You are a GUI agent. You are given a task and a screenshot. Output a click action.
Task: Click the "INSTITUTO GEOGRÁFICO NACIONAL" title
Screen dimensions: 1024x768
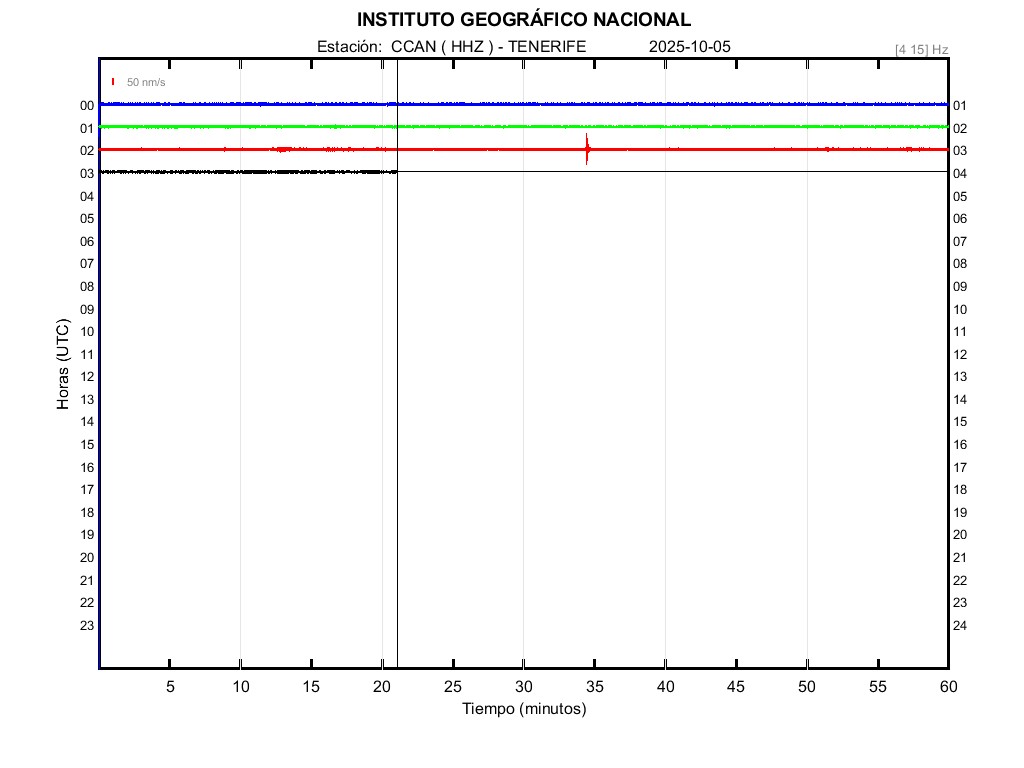click(x=523, y=20)
